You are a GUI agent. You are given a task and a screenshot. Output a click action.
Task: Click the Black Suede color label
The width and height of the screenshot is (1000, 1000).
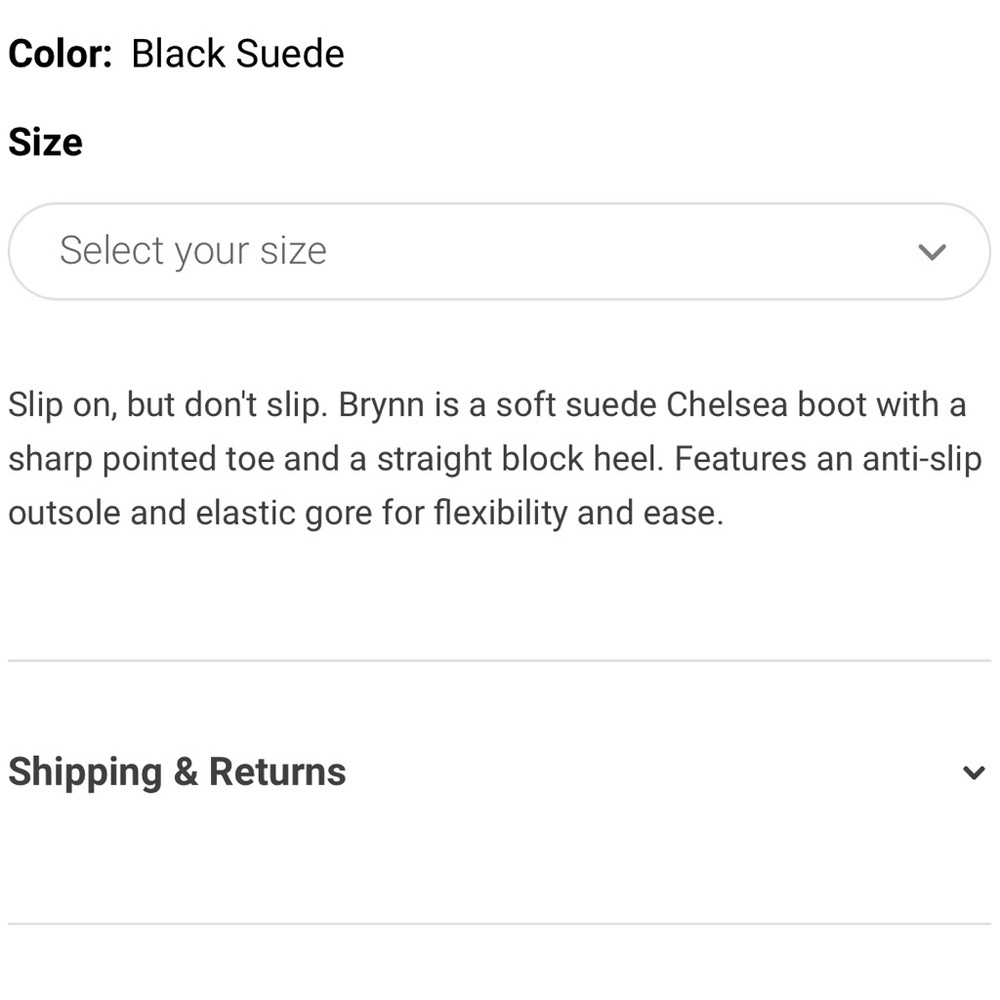point(236,53)
